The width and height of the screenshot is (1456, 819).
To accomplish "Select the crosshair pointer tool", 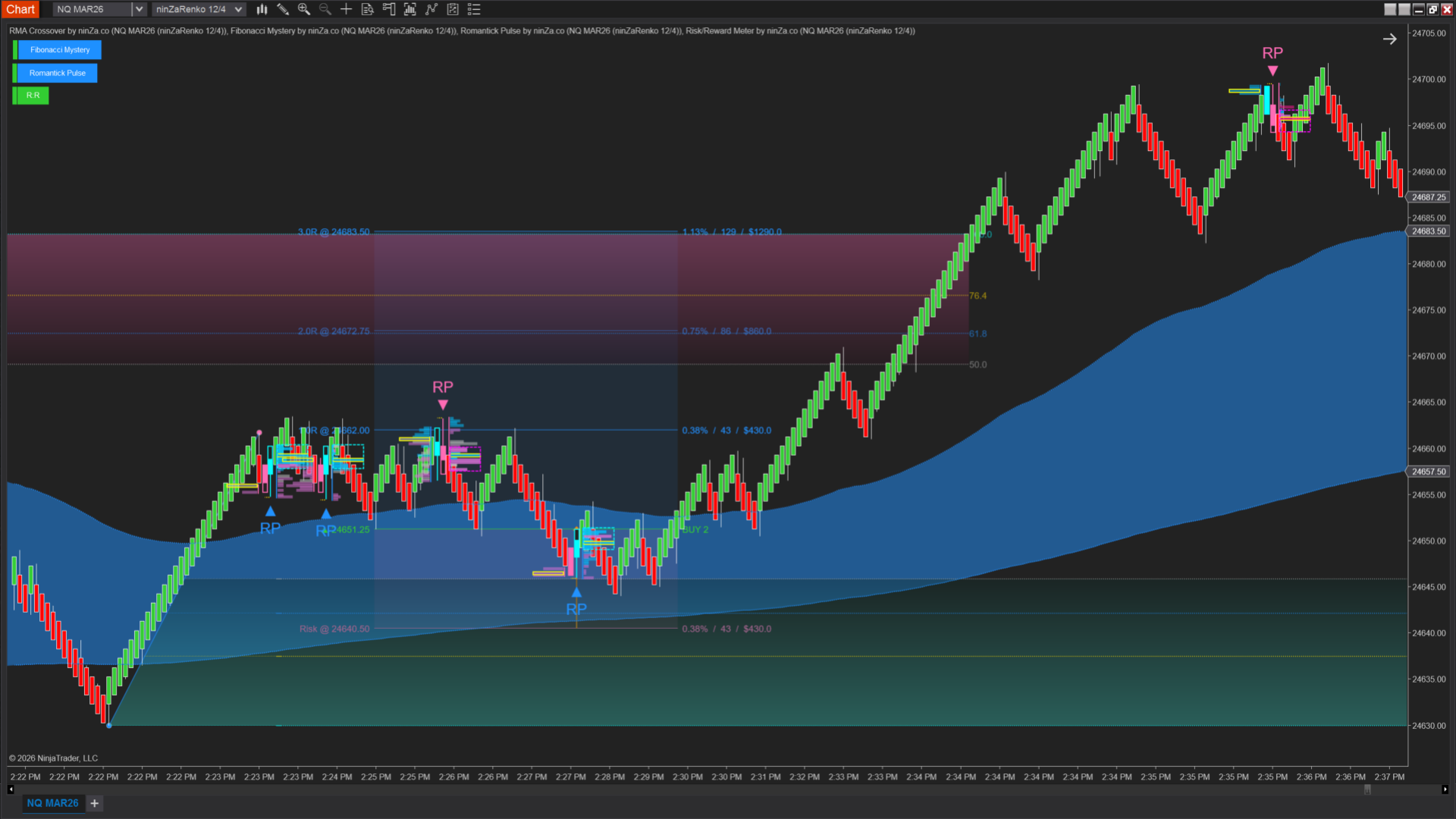I will coord(346,9).
